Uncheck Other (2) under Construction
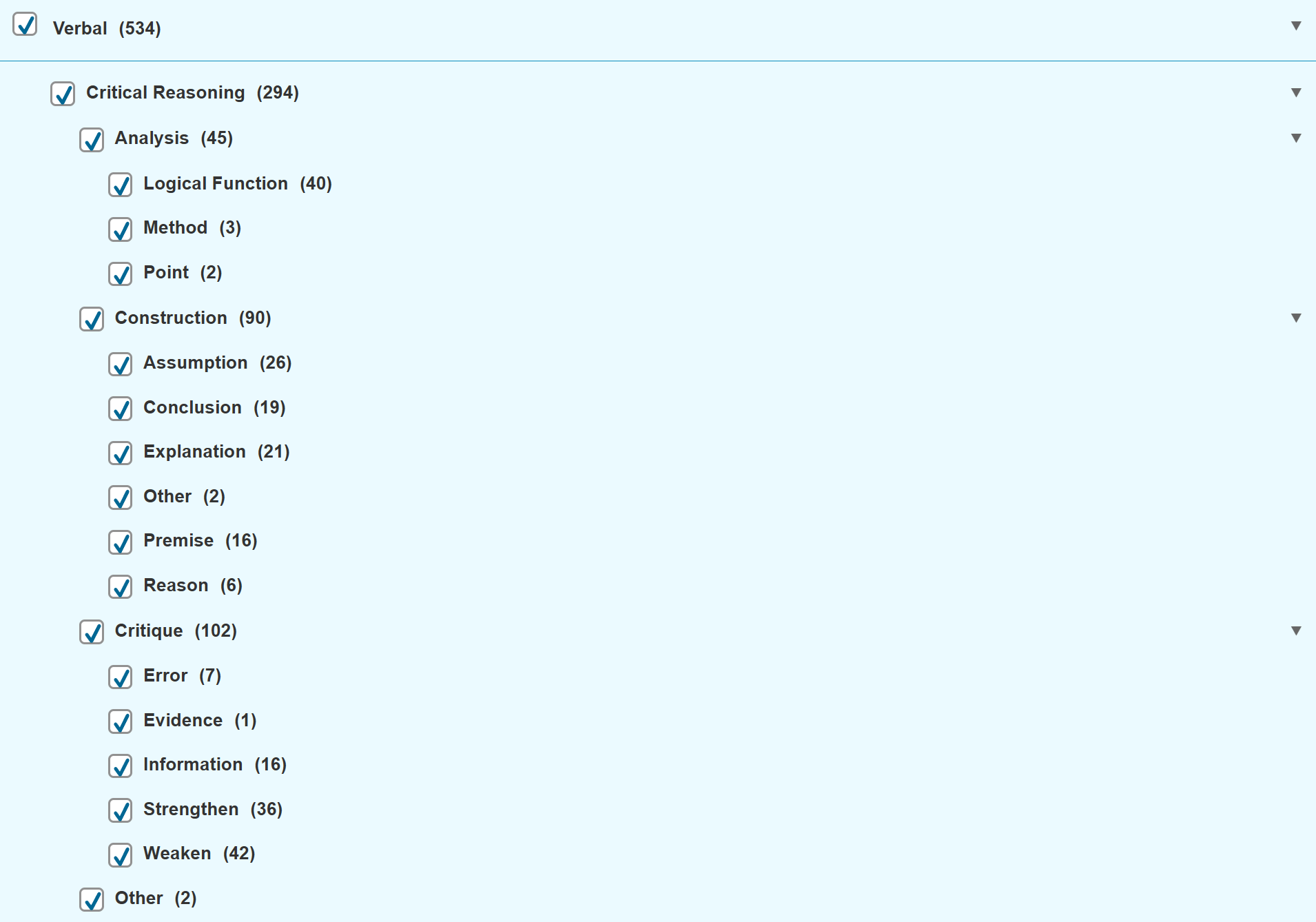The image size is (1316, 922). (121, 498)
